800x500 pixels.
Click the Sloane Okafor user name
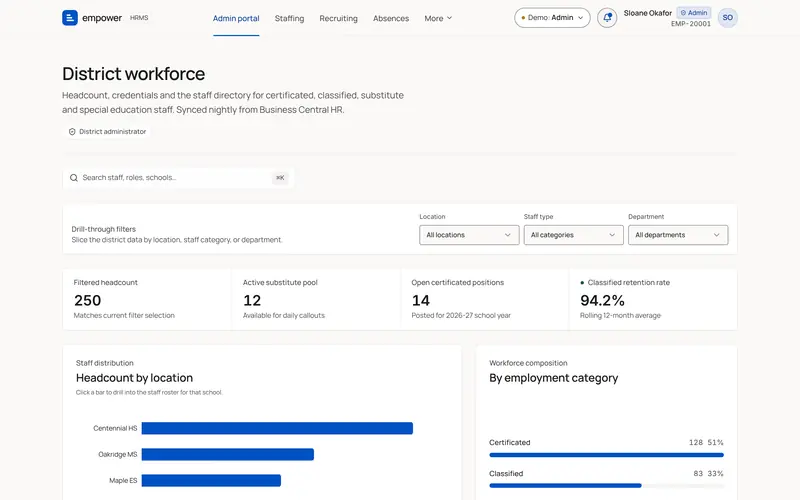coord(647,13)
